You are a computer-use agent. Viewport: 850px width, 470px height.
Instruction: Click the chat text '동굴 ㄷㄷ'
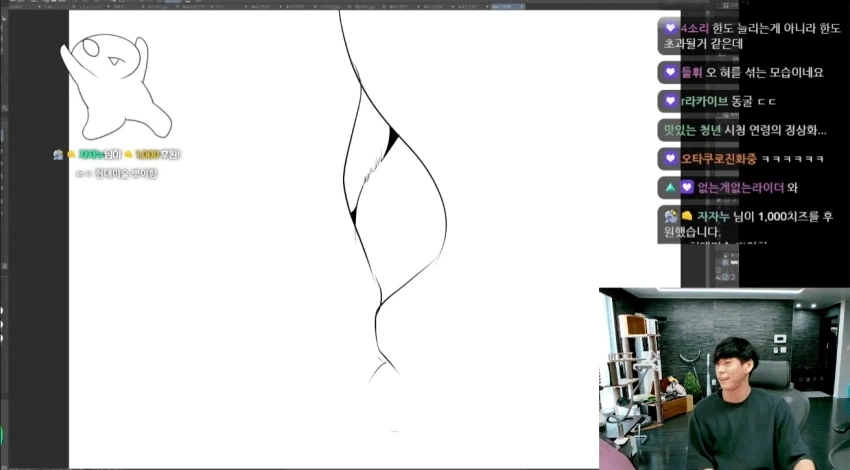point(754,101)
